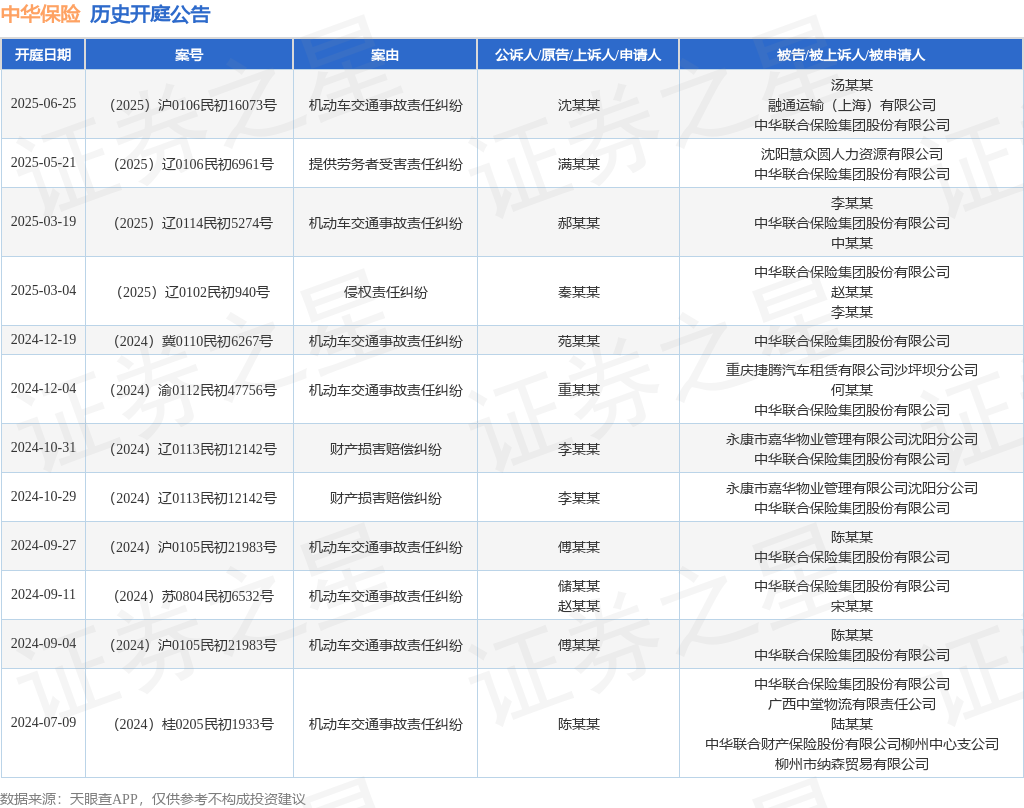Click plaintiff 沈某某
Viewport: 1024px width, 808px height.
tap(579, 105)
